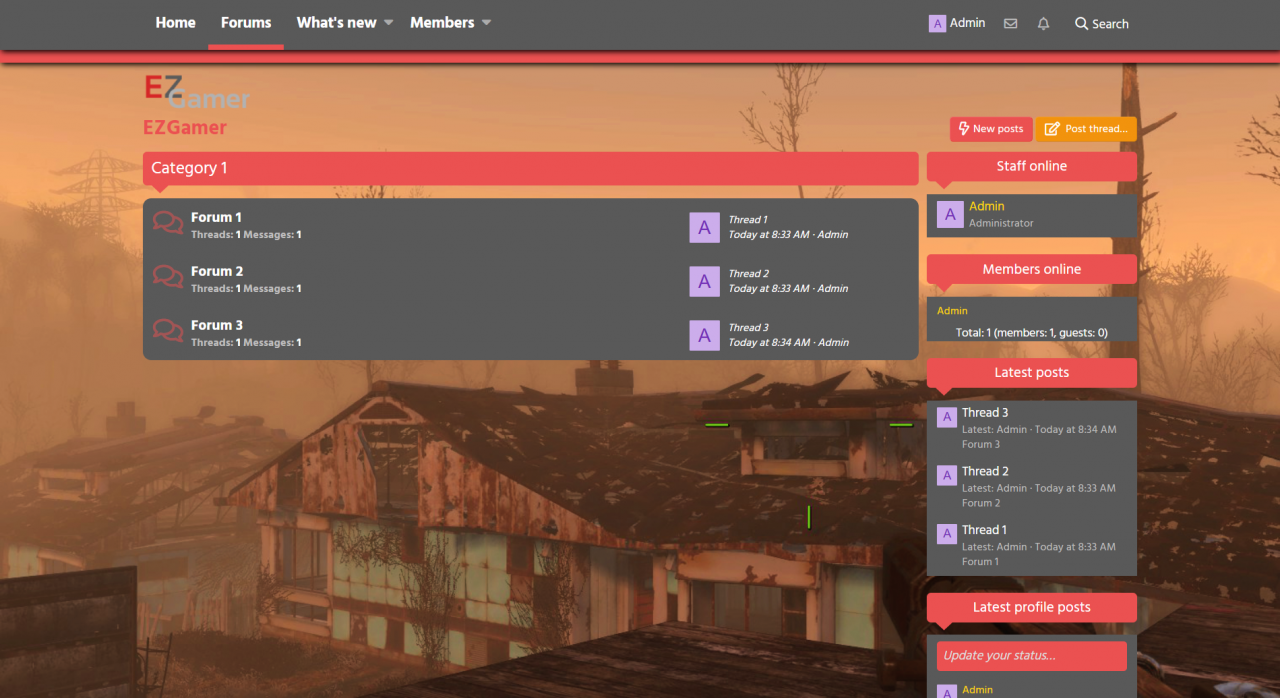Open the Admin account menu
Screen dimensions: 1280x698
pos(957,23)
